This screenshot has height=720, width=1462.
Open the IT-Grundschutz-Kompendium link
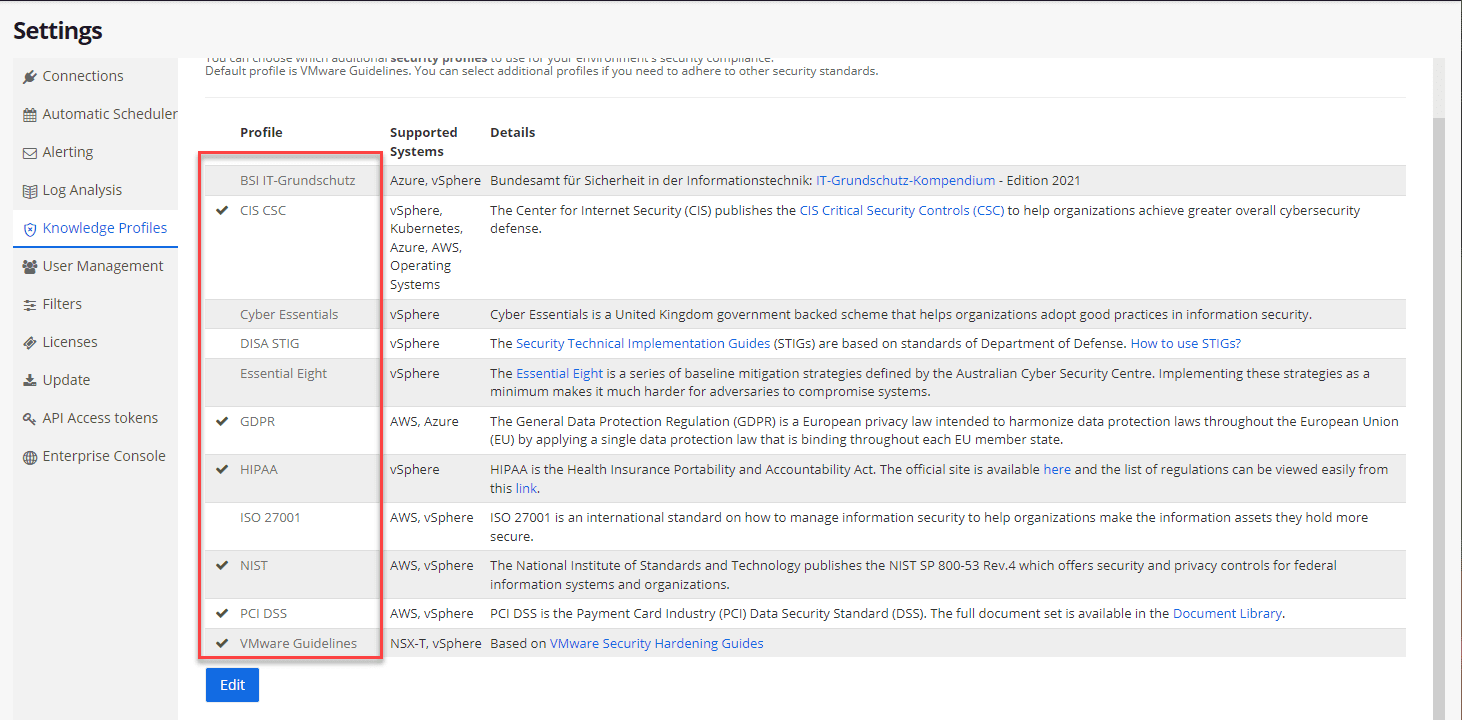pos(905,181)
